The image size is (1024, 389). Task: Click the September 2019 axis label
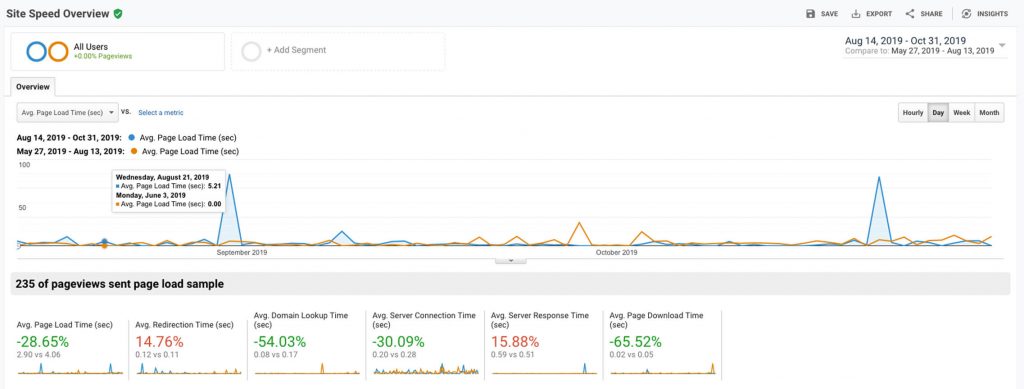tap(242, 253)
